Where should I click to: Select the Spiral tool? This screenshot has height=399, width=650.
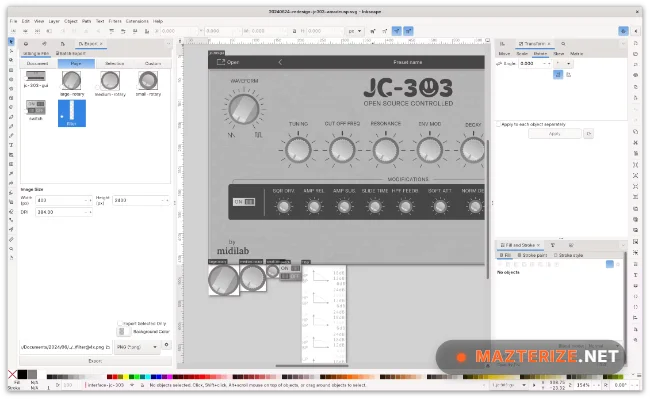tap(11, 107)
